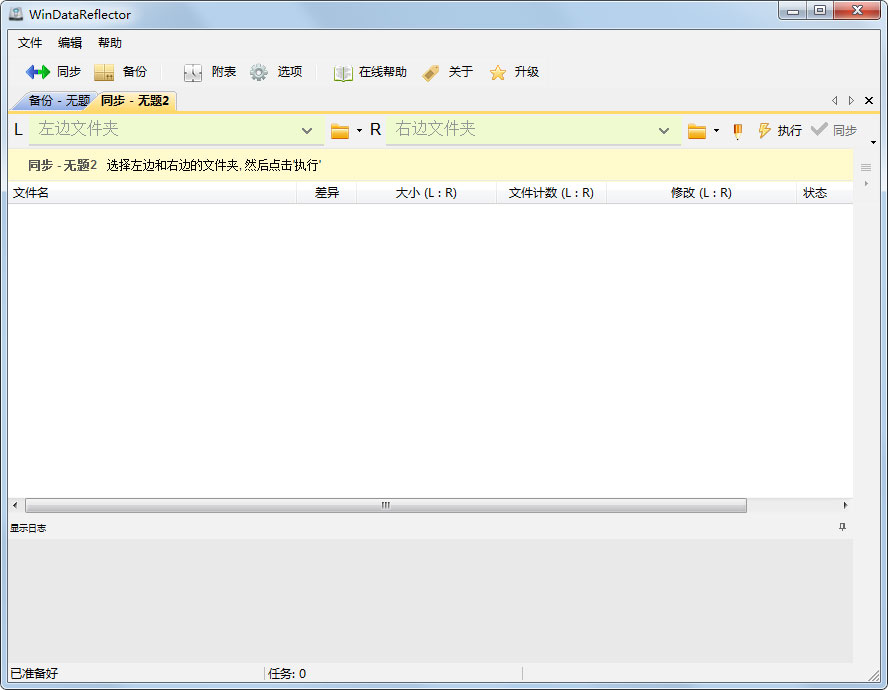Click the 执行 button label
Screen dimensions: 888x690
coord(789,131)
